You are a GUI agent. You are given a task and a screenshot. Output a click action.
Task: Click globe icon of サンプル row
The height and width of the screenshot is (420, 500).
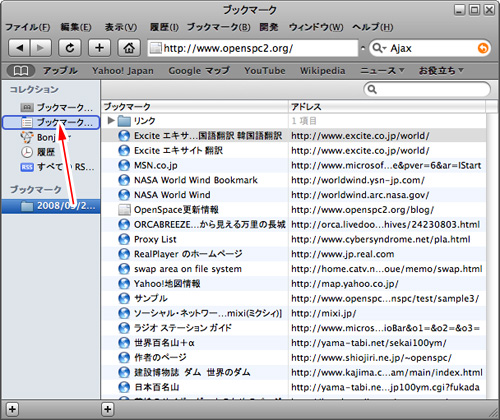(x=124, y=298)
